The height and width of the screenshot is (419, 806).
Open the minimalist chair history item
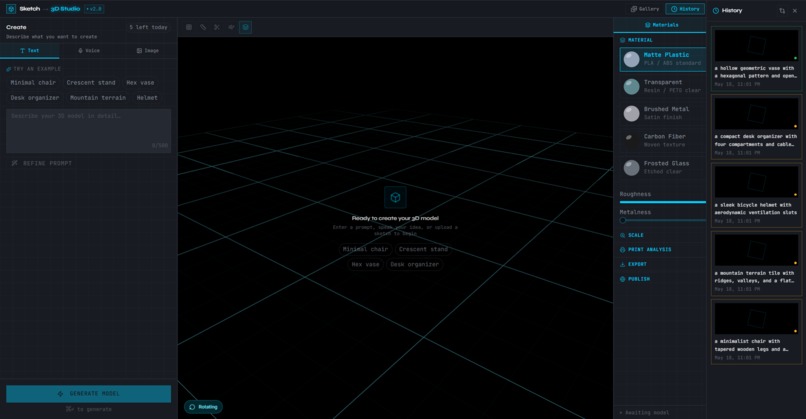(756, 332)
